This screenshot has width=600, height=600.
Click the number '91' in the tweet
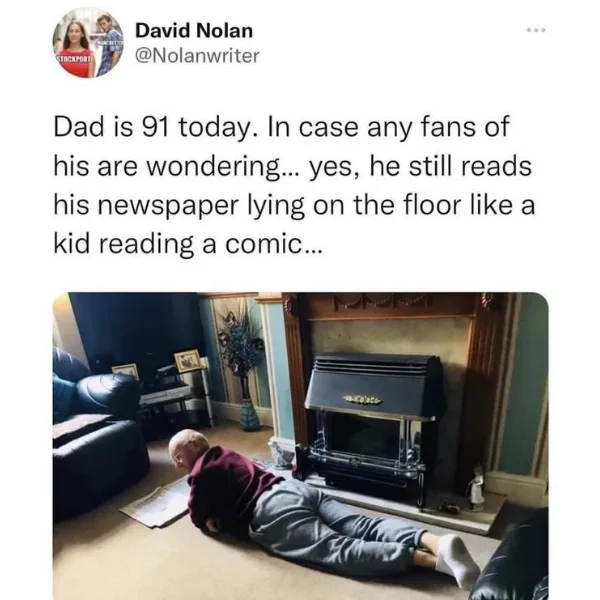click(155, 127)
